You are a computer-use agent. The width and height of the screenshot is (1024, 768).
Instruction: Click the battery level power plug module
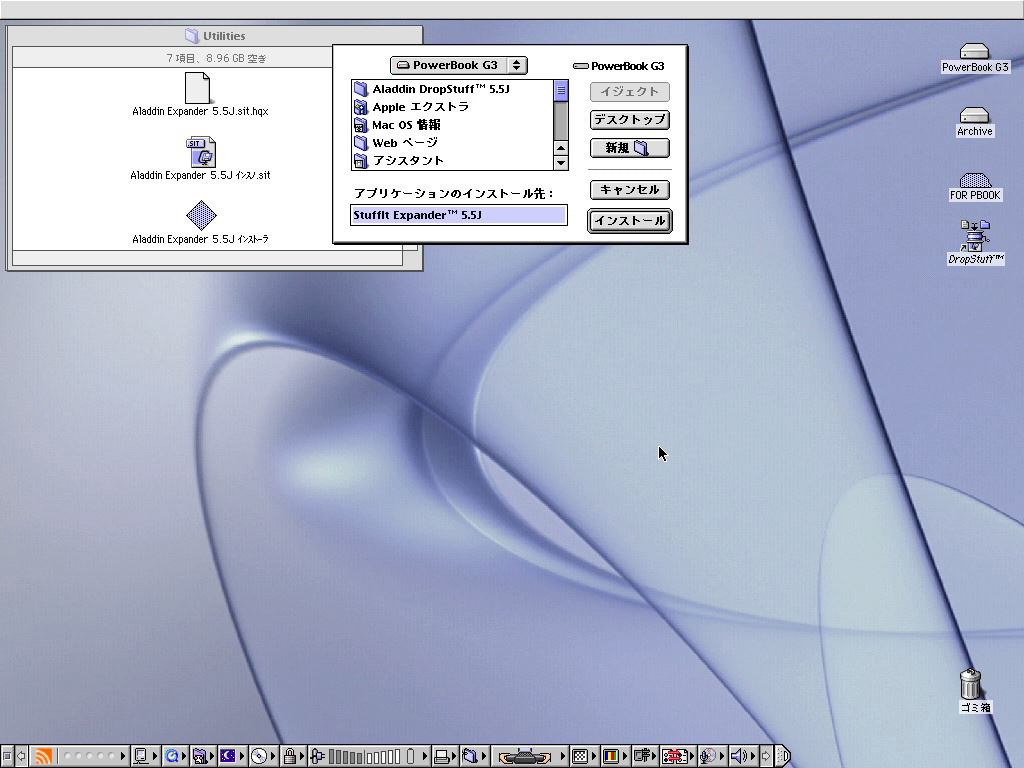click(x=317, y=756)
